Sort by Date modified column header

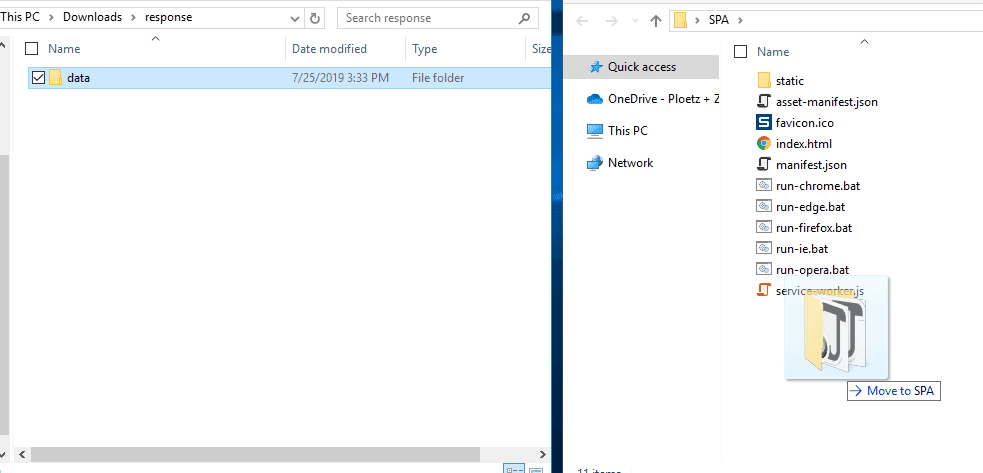pyautogui.click(x=329, y=48)
